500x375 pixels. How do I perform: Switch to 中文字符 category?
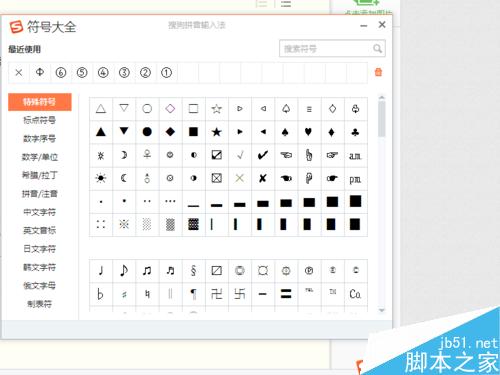[40, 212]
